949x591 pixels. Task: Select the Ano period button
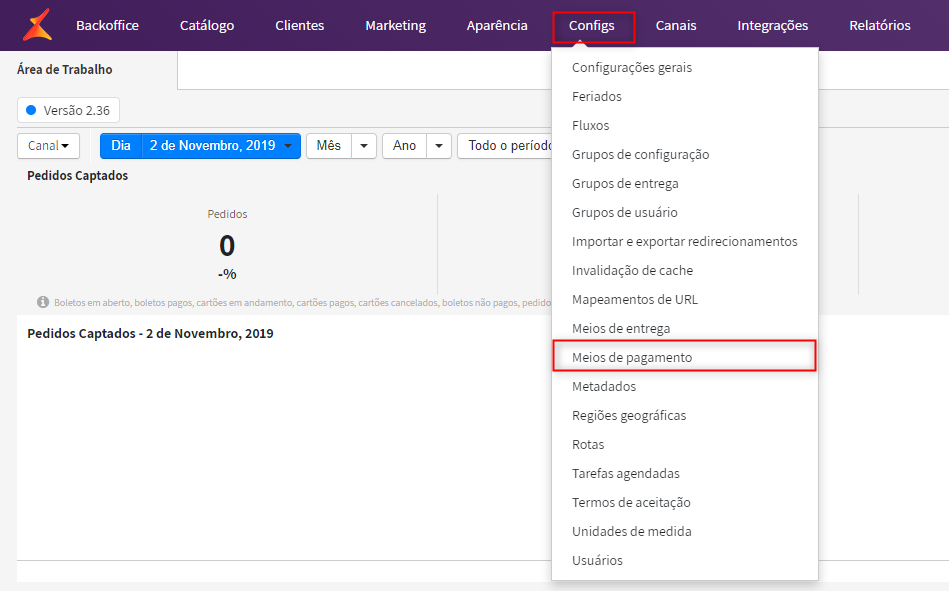[404, 146]
